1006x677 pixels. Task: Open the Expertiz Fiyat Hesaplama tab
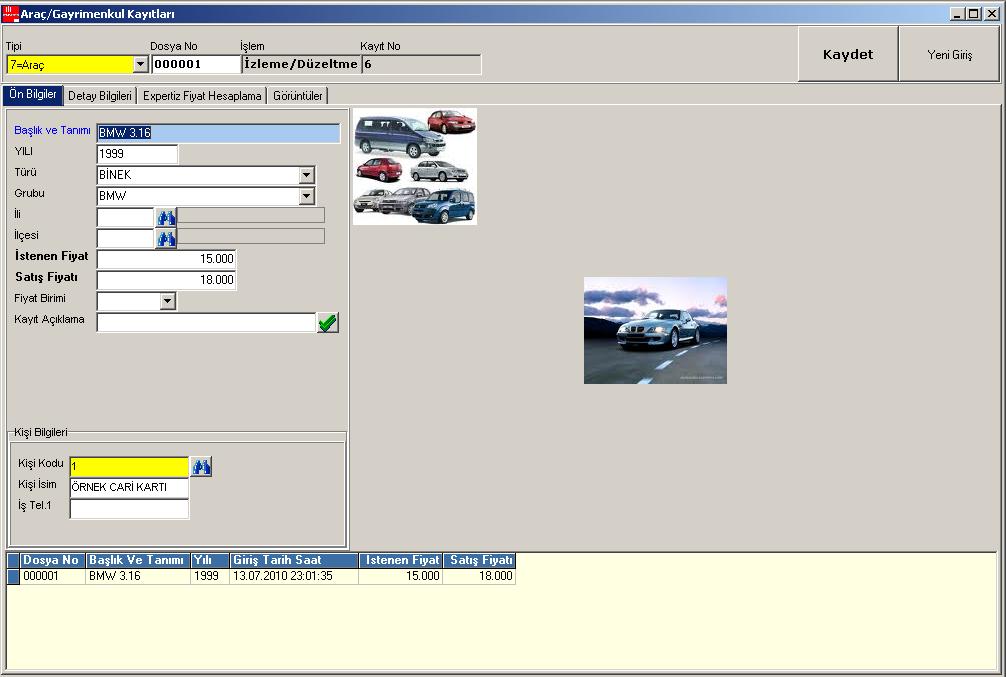[x=202, y=96]
